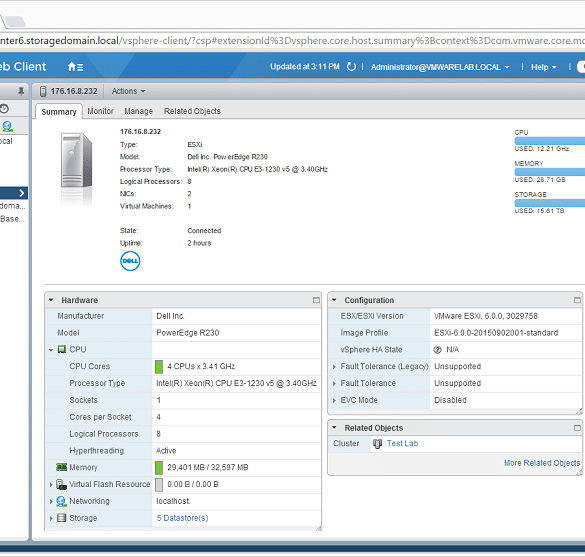Click 'VMware ESXi, 6.0.0, 3029758' version value
Image resolution: width=585 pixels, height=557 pixels.
click(x=486, y=316)
